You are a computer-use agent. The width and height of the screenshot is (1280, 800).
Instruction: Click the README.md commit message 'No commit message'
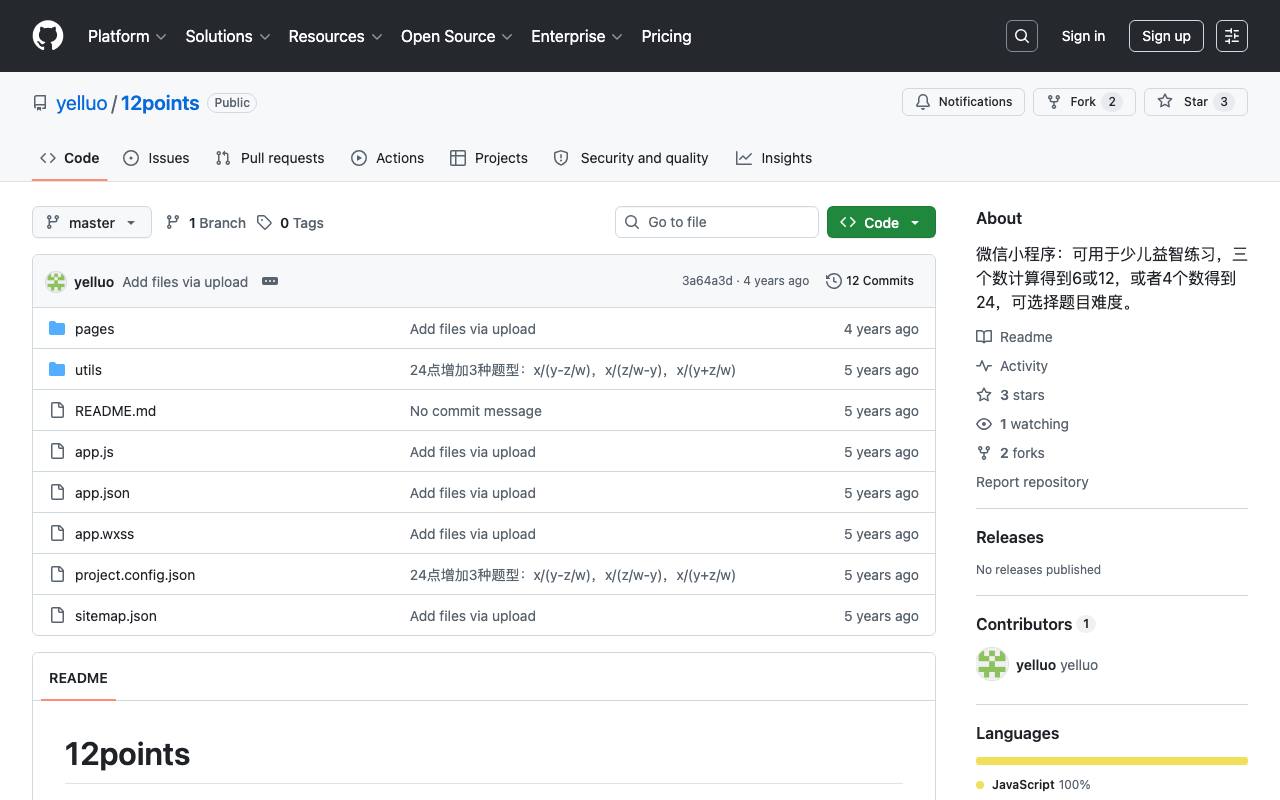coord(476,411)
